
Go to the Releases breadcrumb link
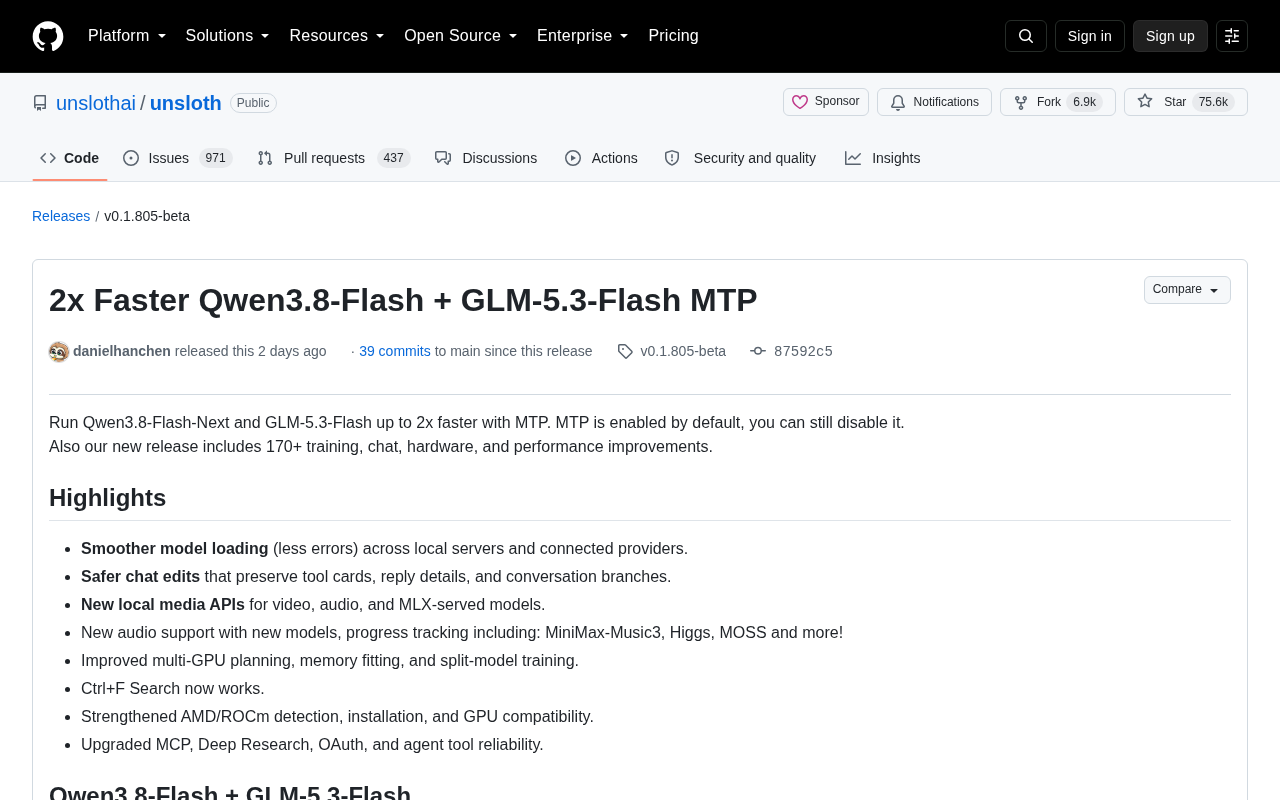click(61, 216)
